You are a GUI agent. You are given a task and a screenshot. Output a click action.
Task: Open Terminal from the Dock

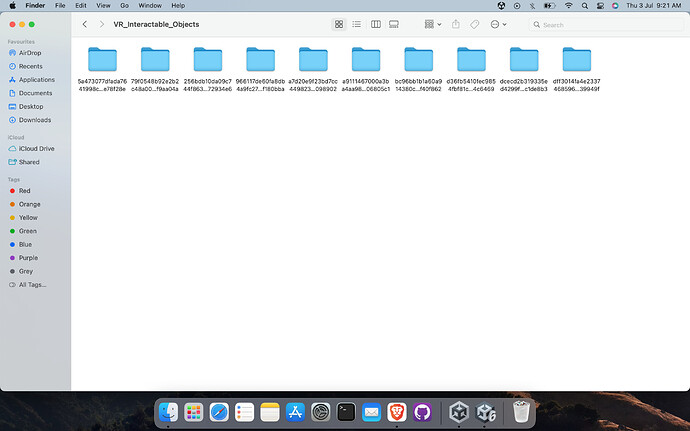click(346, 413)
